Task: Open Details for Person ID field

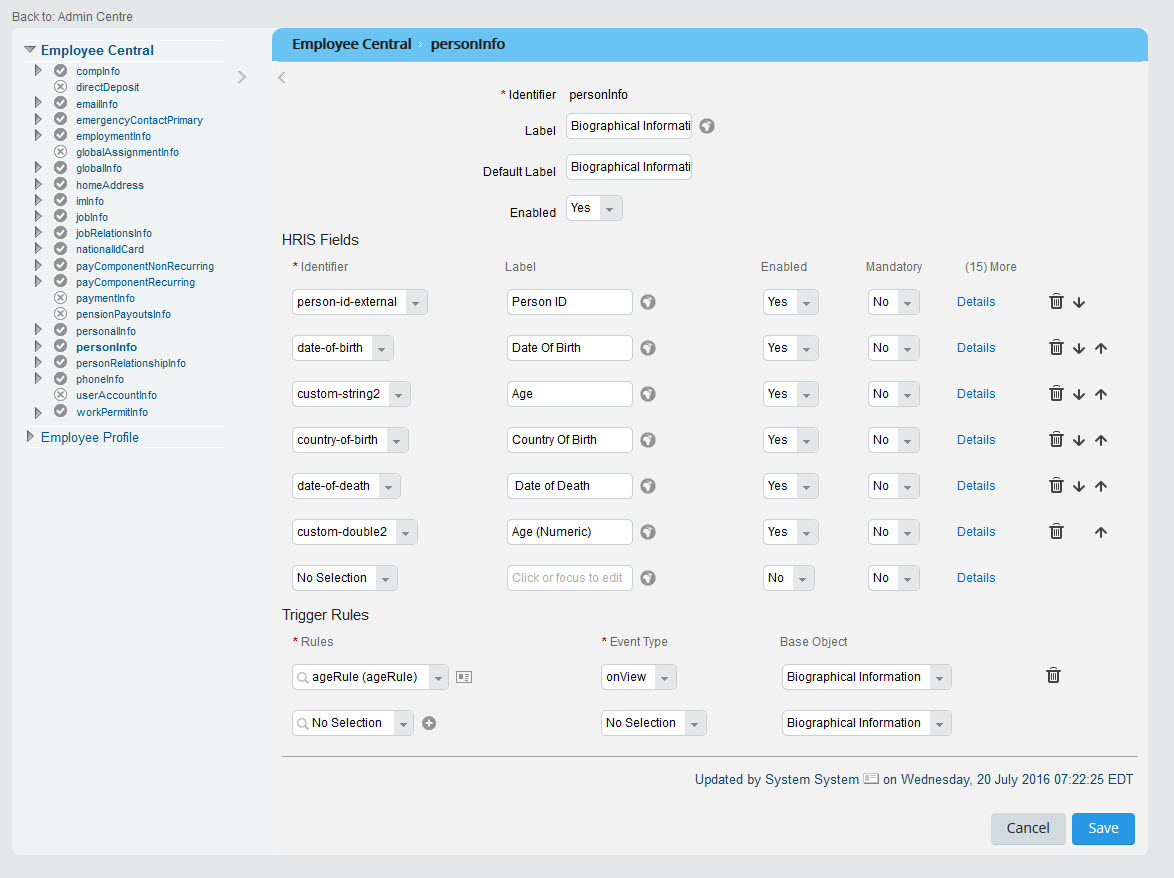Action: pos(976,302)
